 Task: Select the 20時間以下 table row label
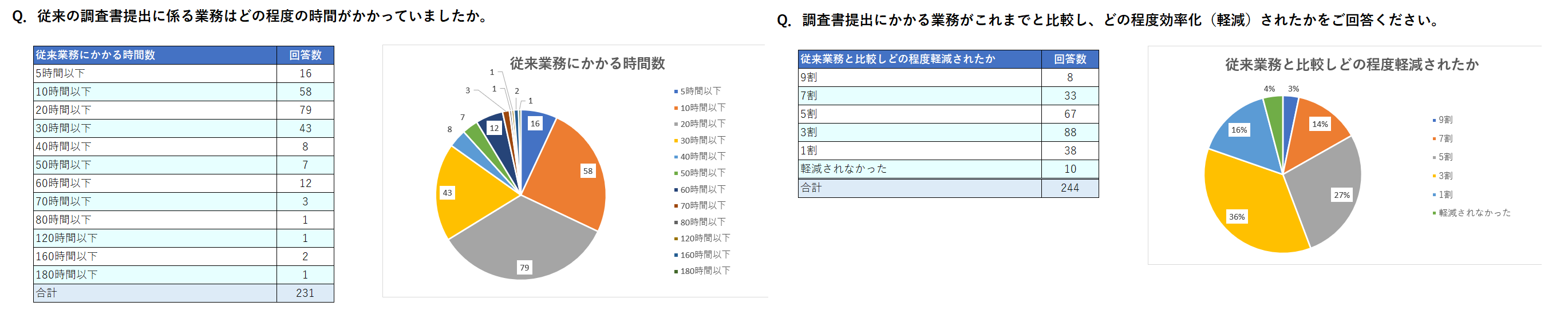(x=155, y=110)
